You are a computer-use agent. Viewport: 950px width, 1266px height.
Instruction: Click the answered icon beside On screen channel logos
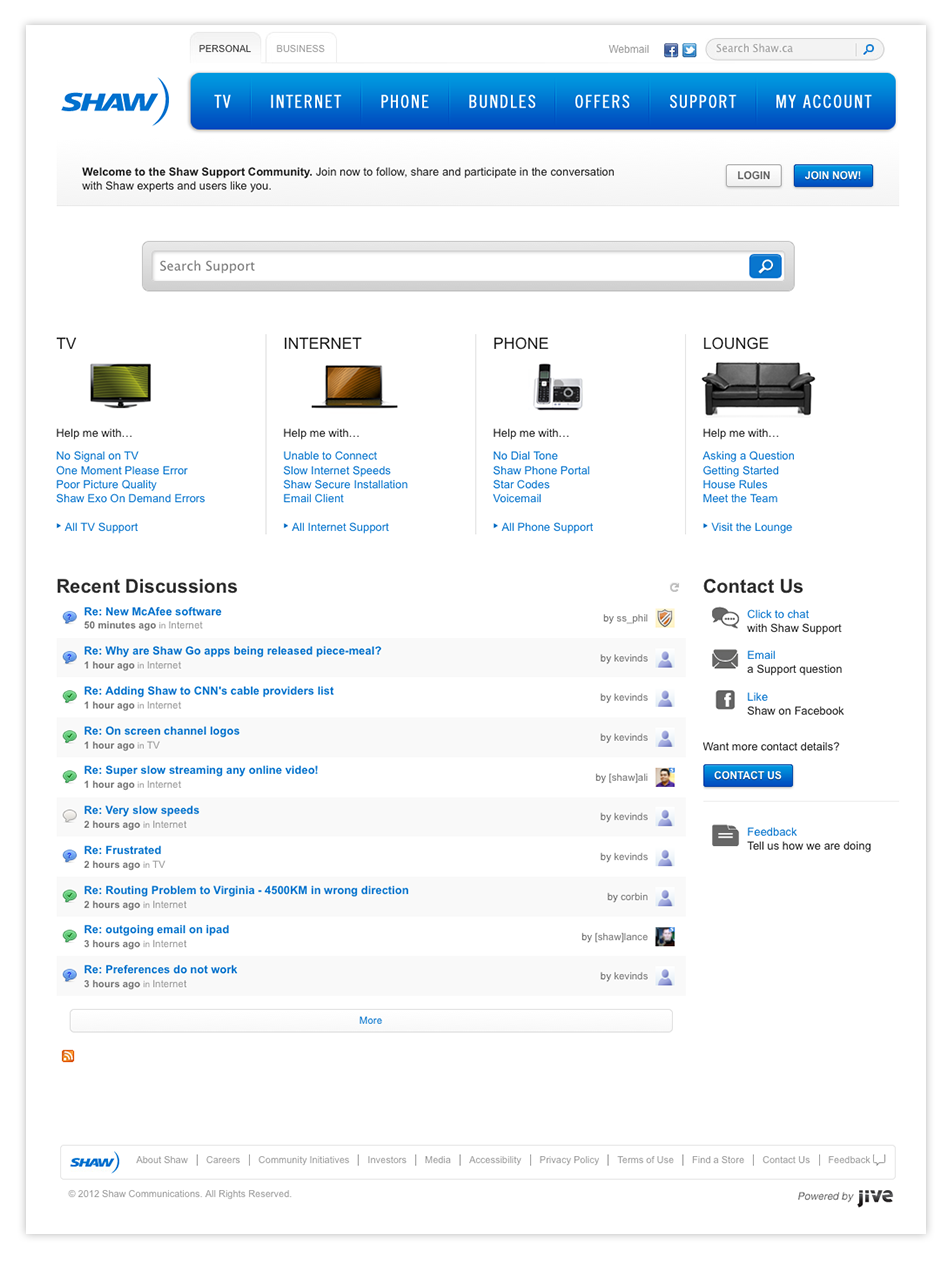click(70, 737)
